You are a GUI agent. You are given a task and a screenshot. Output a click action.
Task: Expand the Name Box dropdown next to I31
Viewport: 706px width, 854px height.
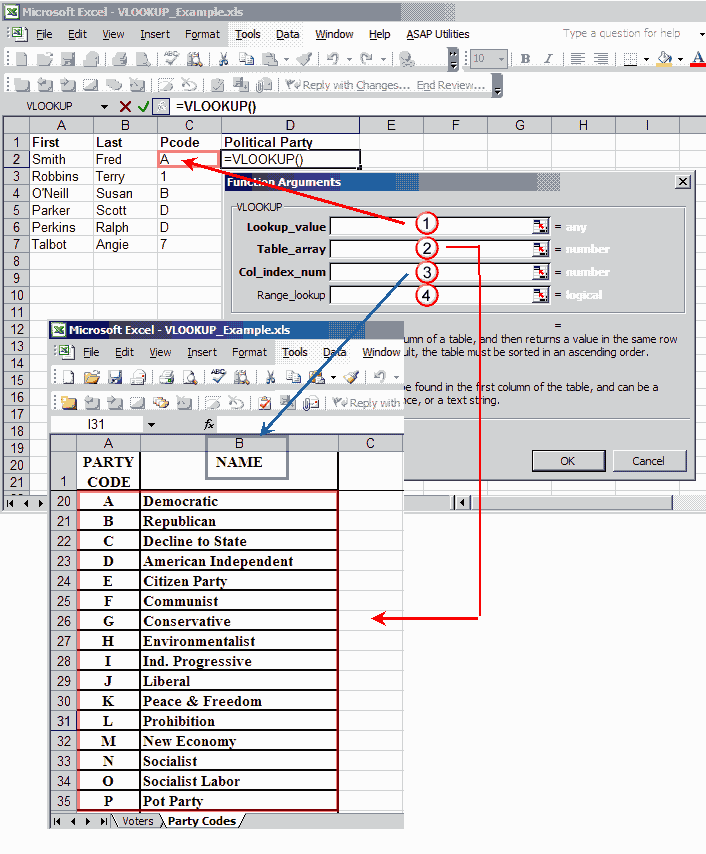tap(150, 425)
